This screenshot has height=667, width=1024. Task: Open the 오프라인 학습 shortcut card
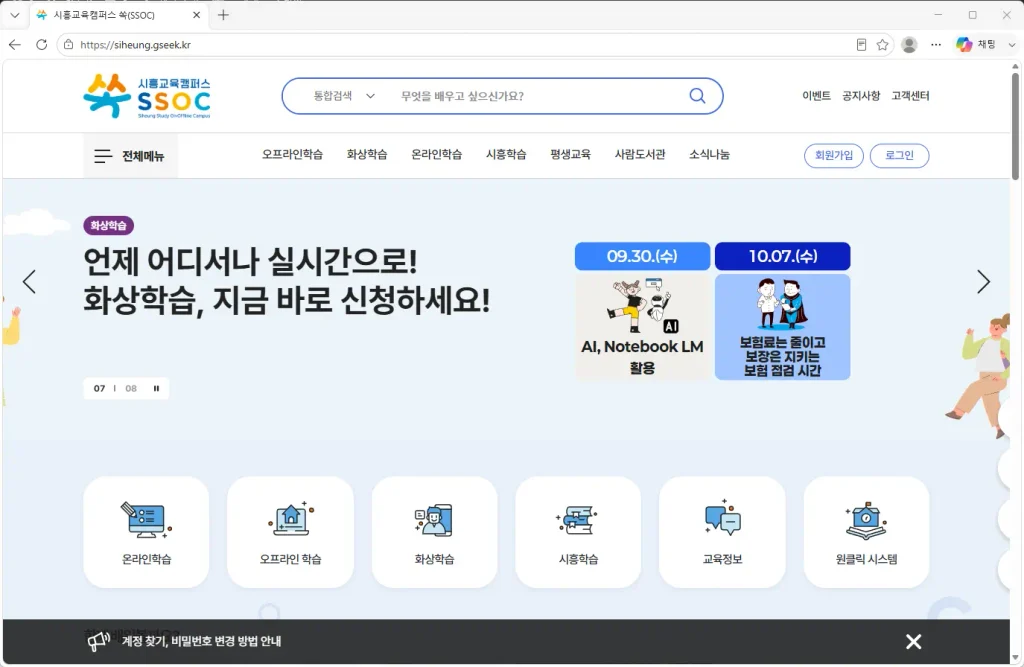(x=290, y=532)
